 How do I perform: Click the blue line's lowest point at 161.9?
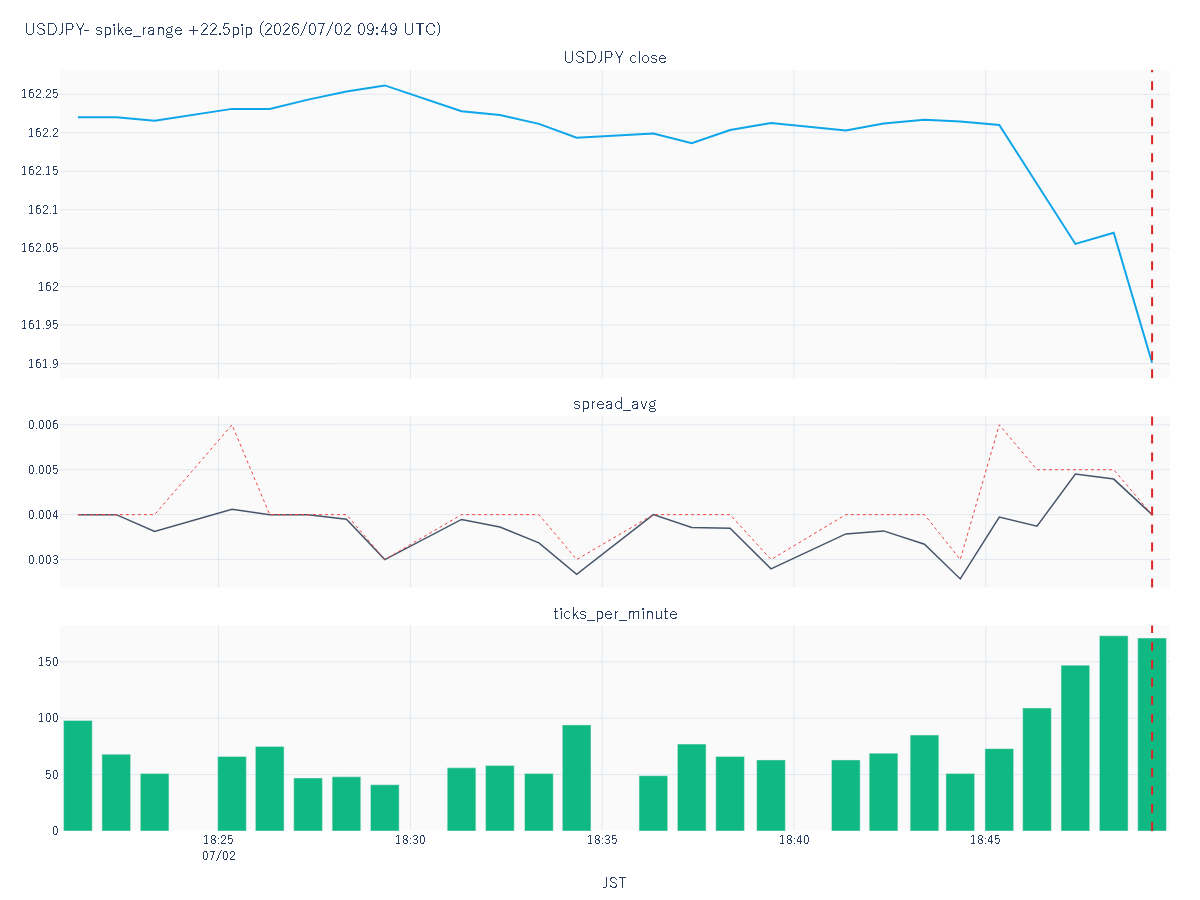point(1151,362)
